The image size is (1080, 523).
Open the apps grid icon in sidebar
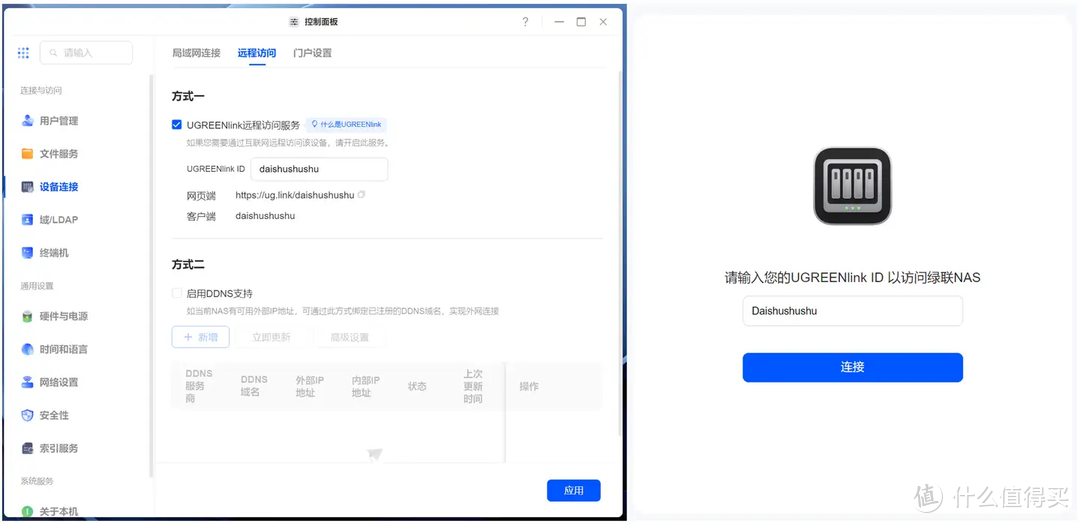point(23,52)
